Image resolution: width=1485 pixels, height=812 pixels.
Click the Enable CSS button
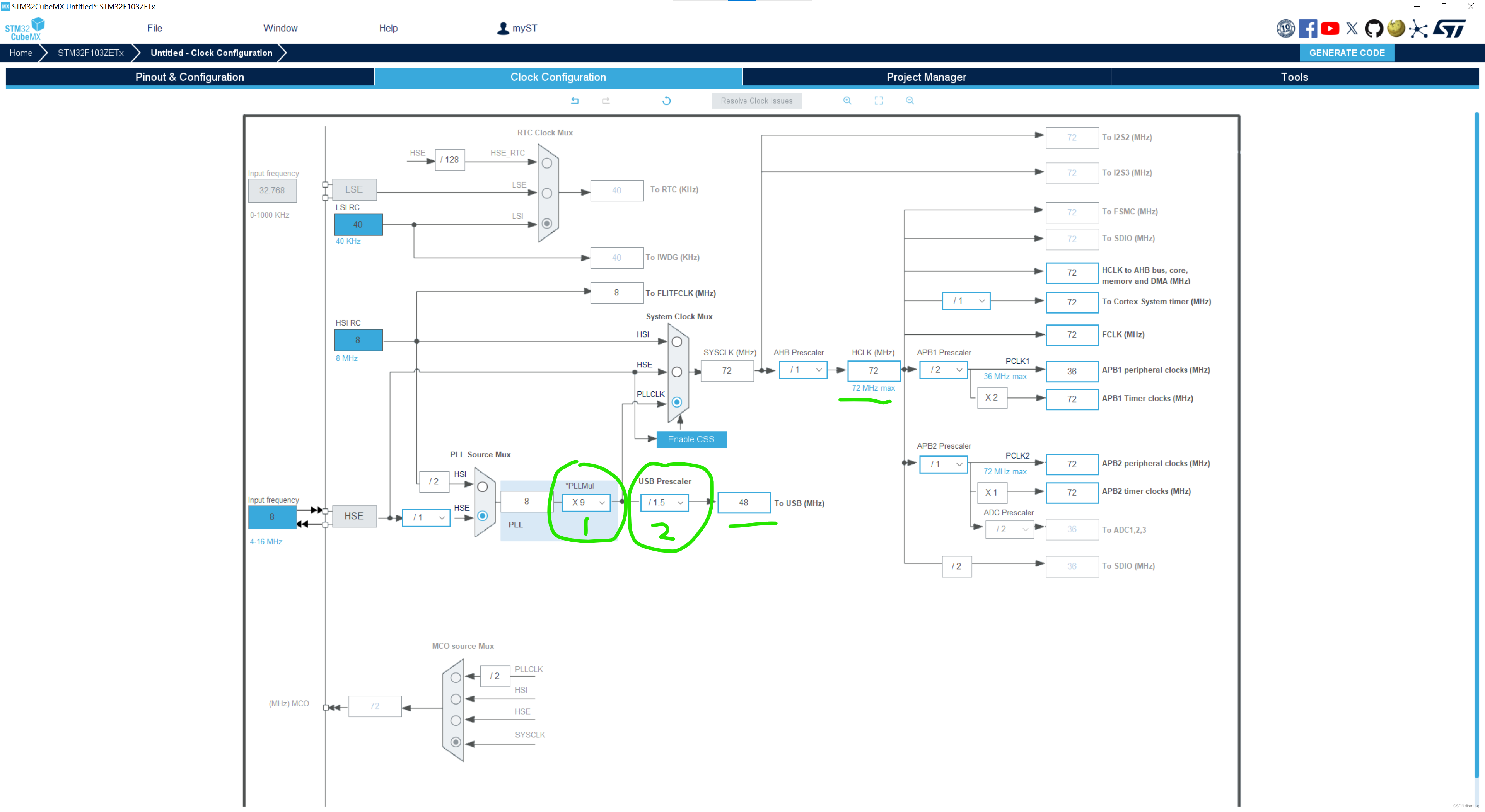pyautogui.click(x=691, y=439)
